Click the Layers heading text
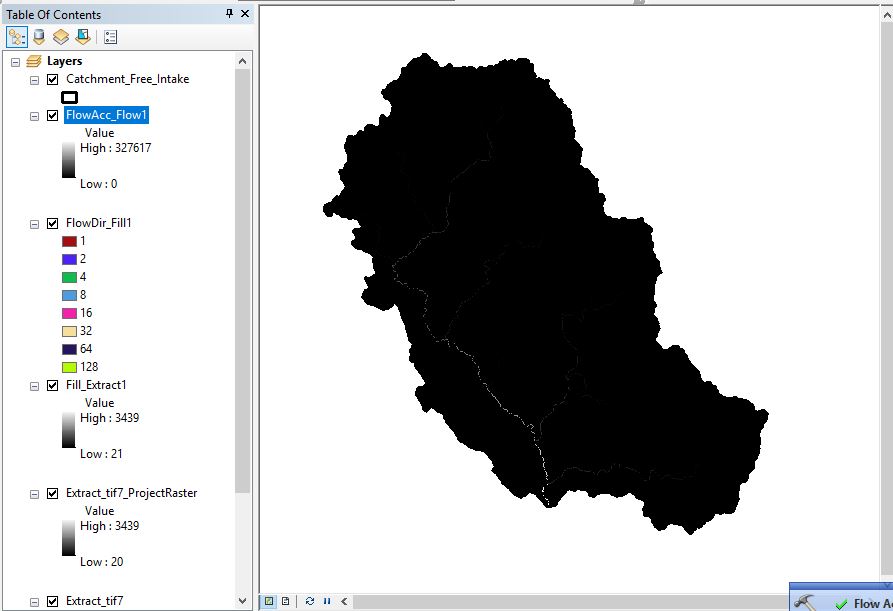This screenshot has width=893, height=611. click(x=64, y=61)
